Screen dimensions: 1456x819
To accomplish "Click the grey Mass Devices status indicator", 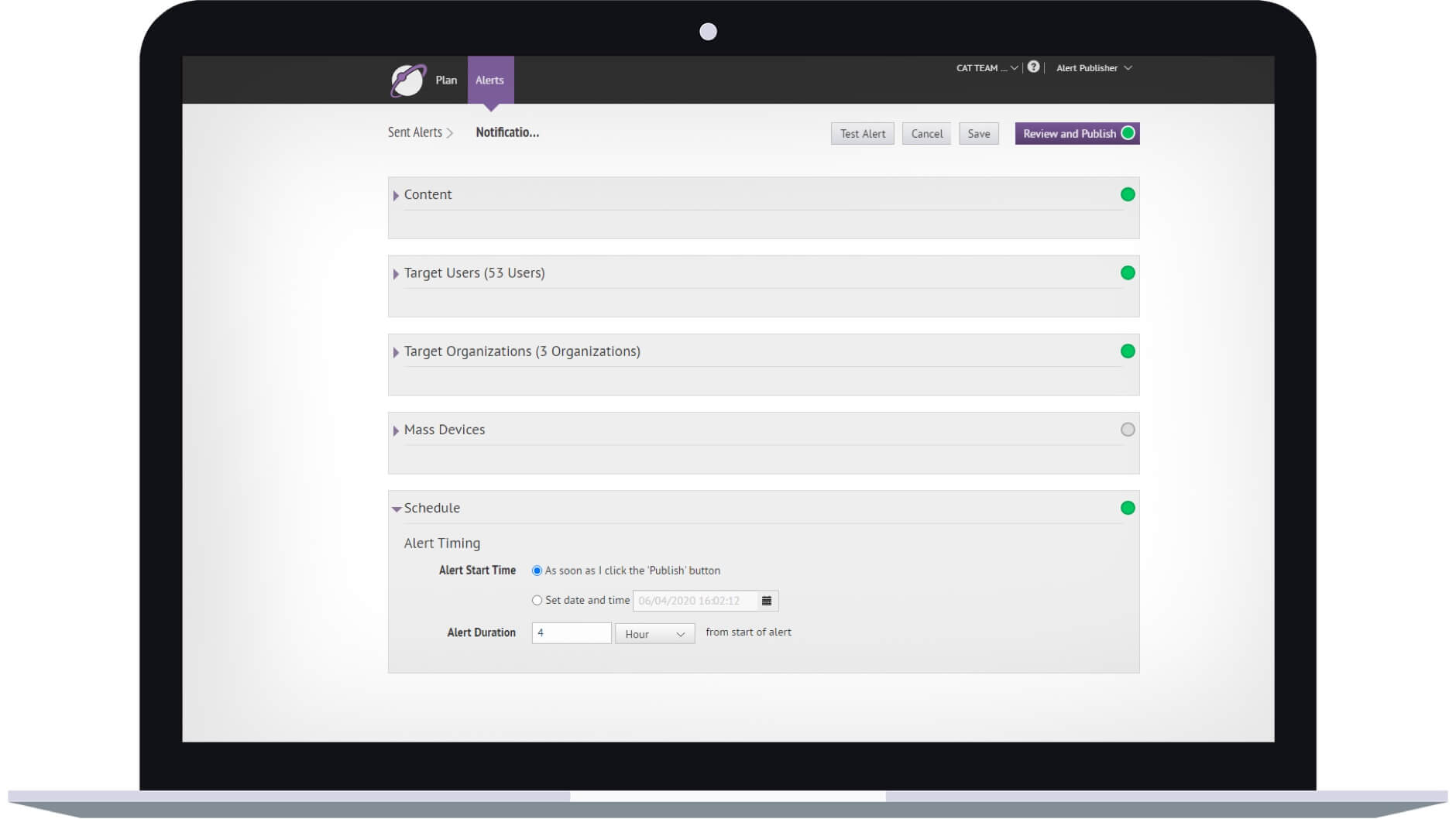I will pyautogui.click(x=1128, y=430).
